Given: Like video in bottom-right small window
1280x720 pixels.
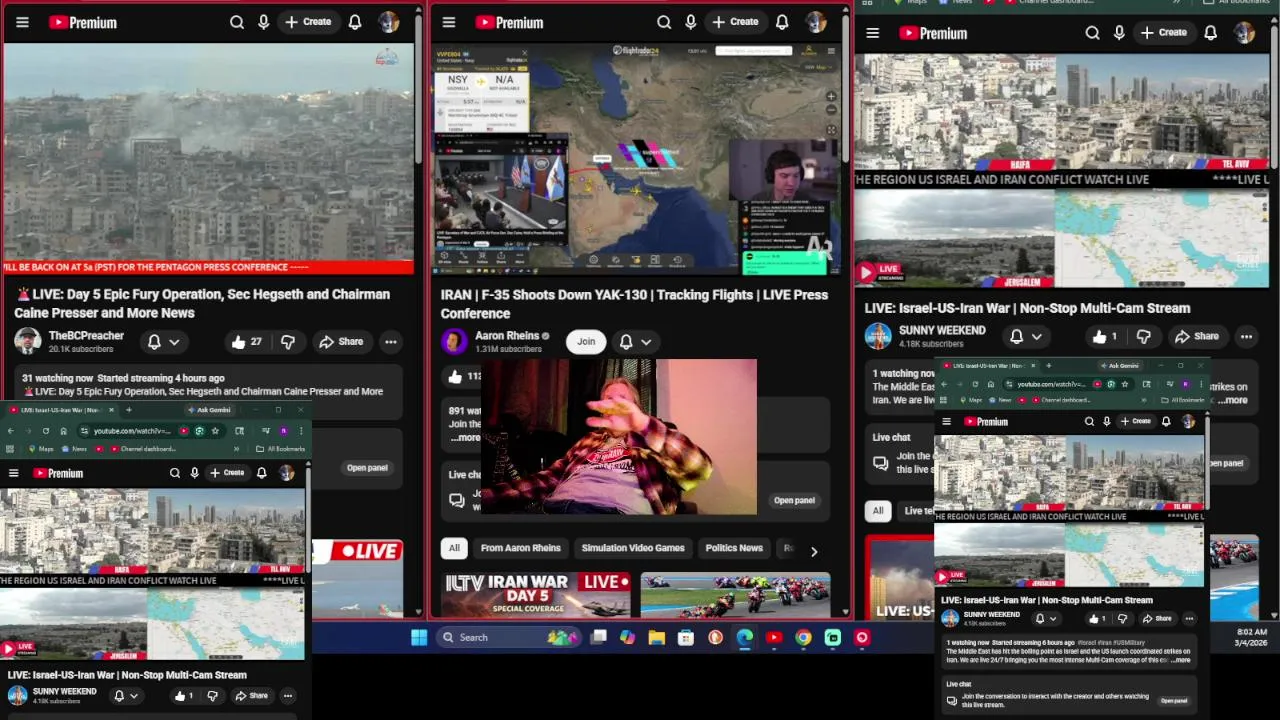Looking at the screenshot, I should tap(1096, 618).
